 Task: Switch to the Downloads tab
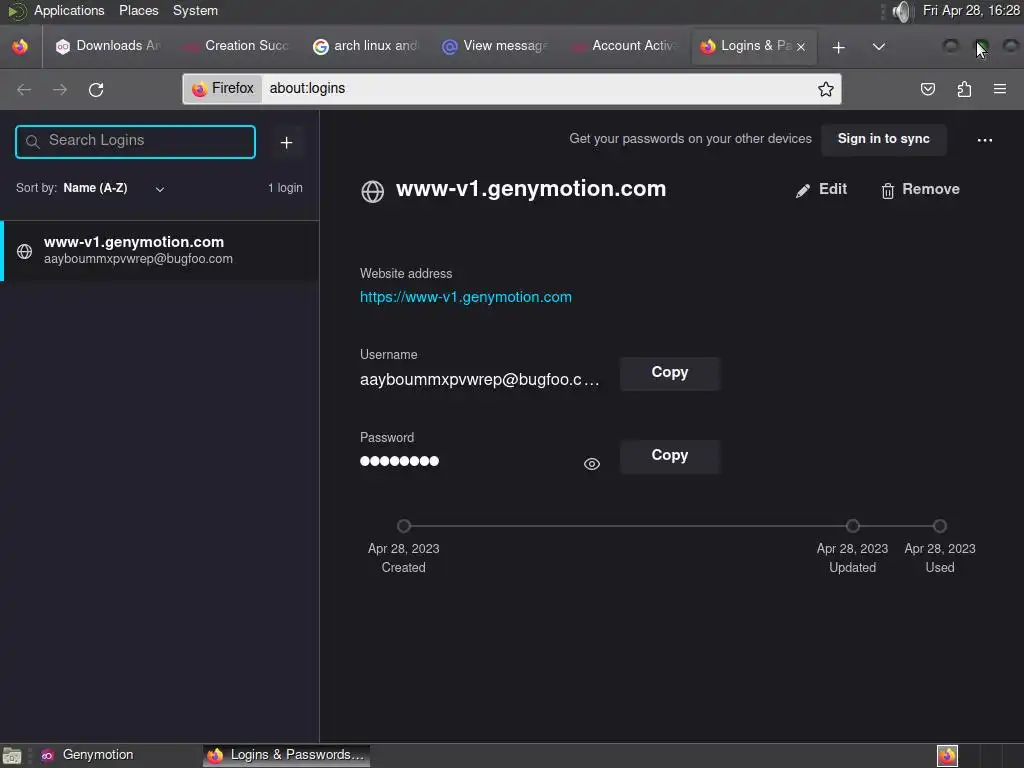point(108,46)
